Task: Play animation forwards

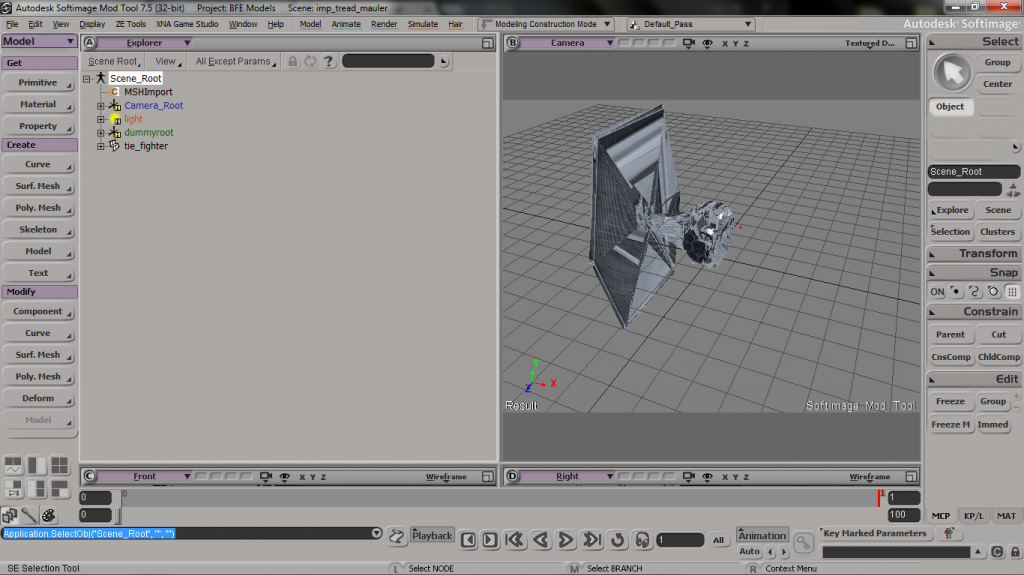Action: click(566, 540)
